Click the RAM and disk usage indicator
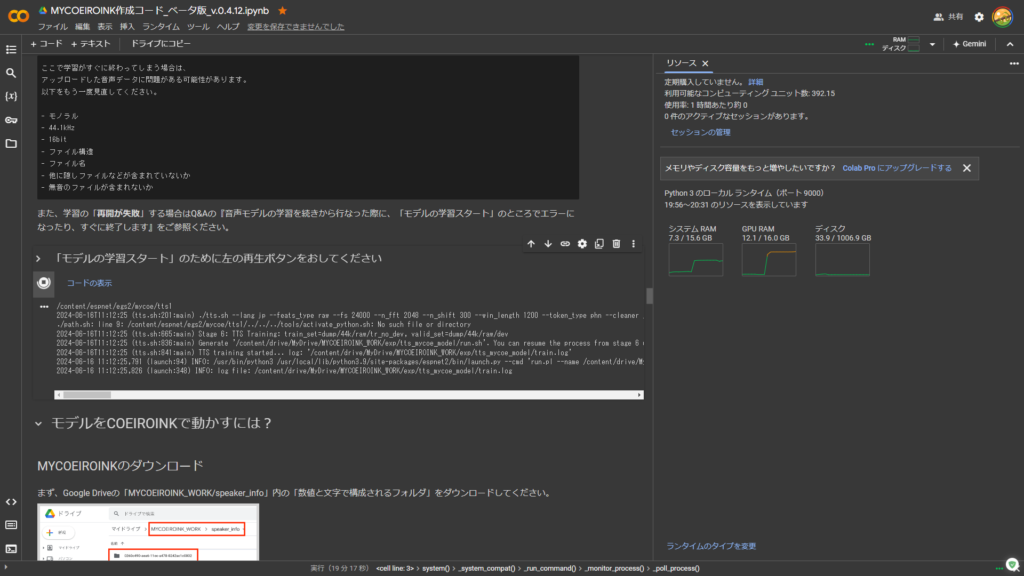 click(x=901, y=44)
